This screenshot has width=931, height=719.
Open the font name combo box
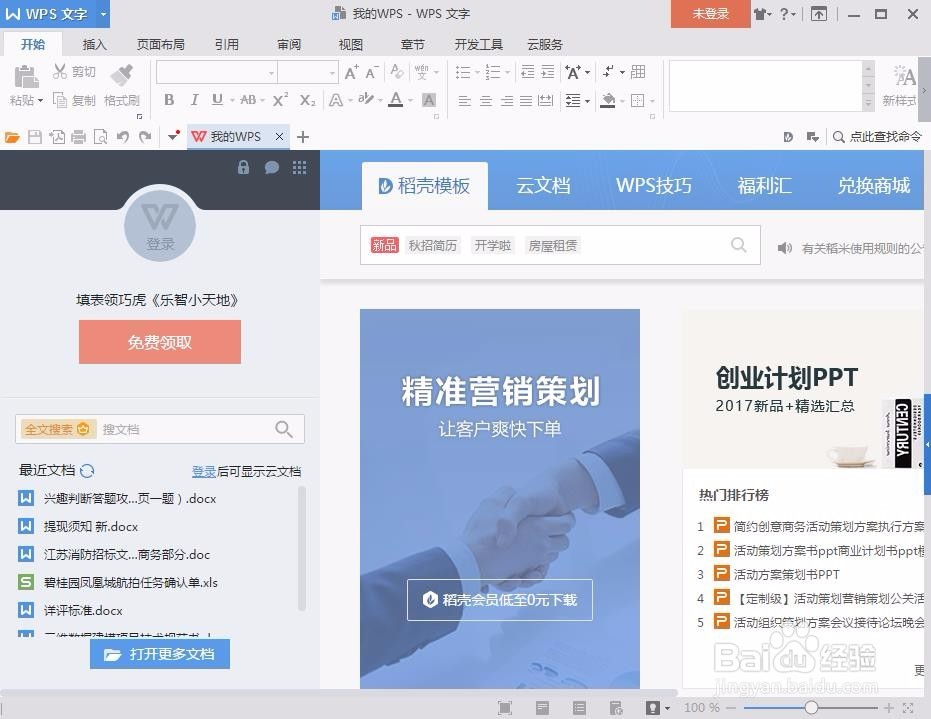pyautogui.click(x=217, y=72)
